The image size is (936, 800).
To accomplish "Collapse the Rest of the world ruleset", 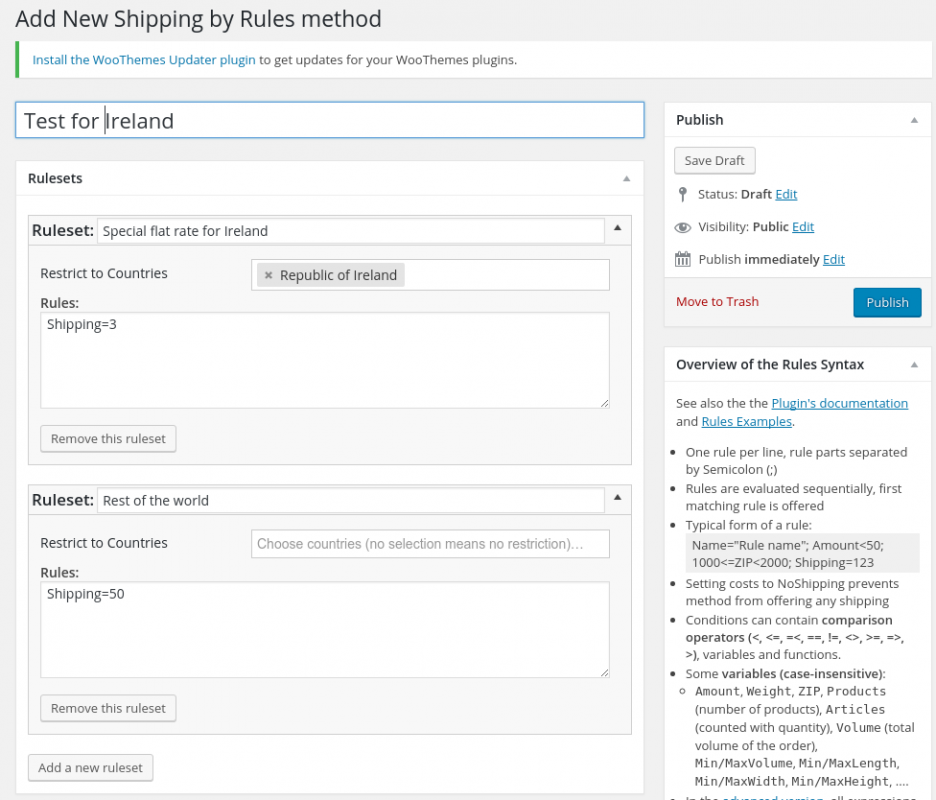I will tap(617, 499).
